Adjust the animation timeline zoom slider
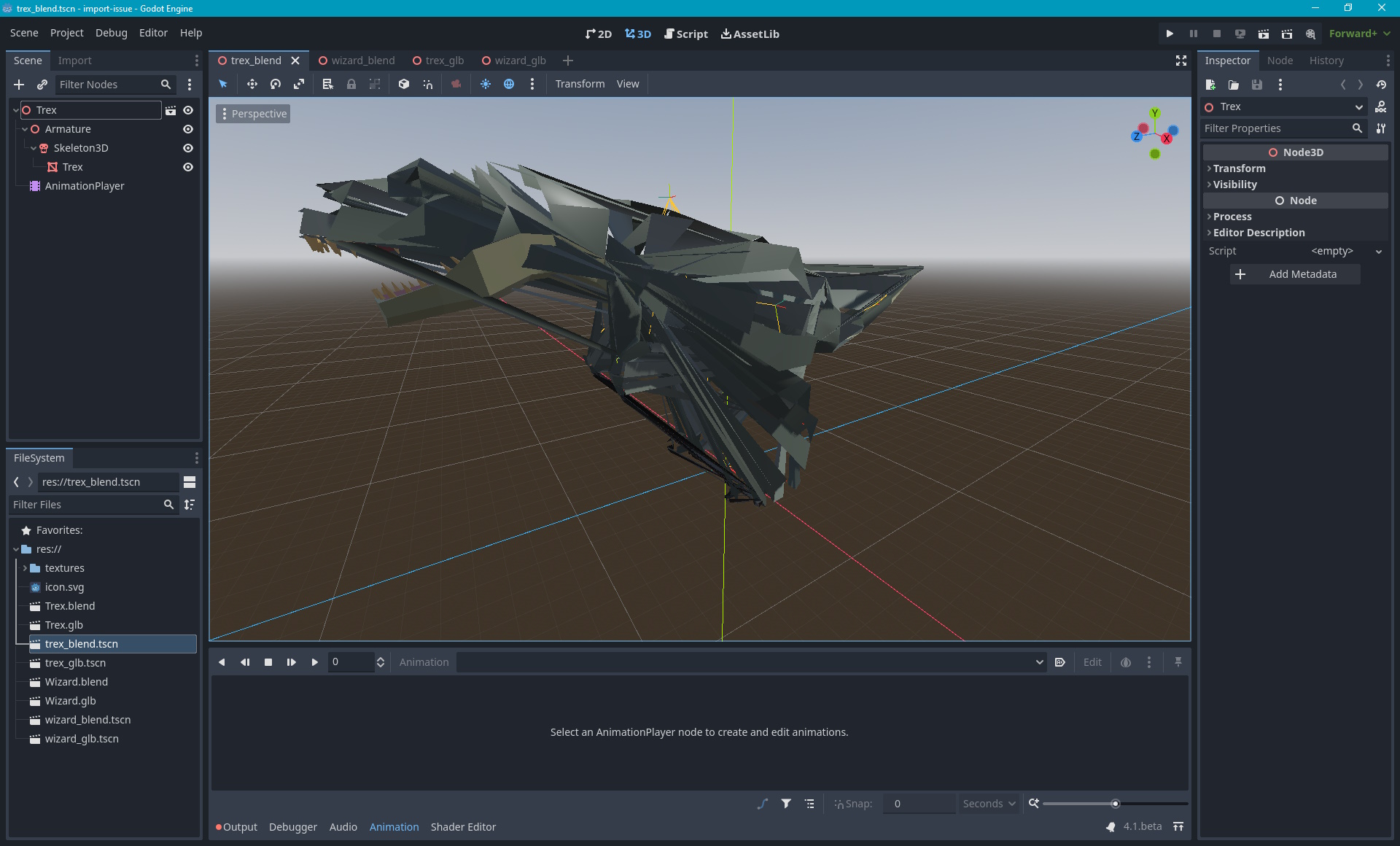Screen dimensions: 1400x846 click(x=1115, y=804)
